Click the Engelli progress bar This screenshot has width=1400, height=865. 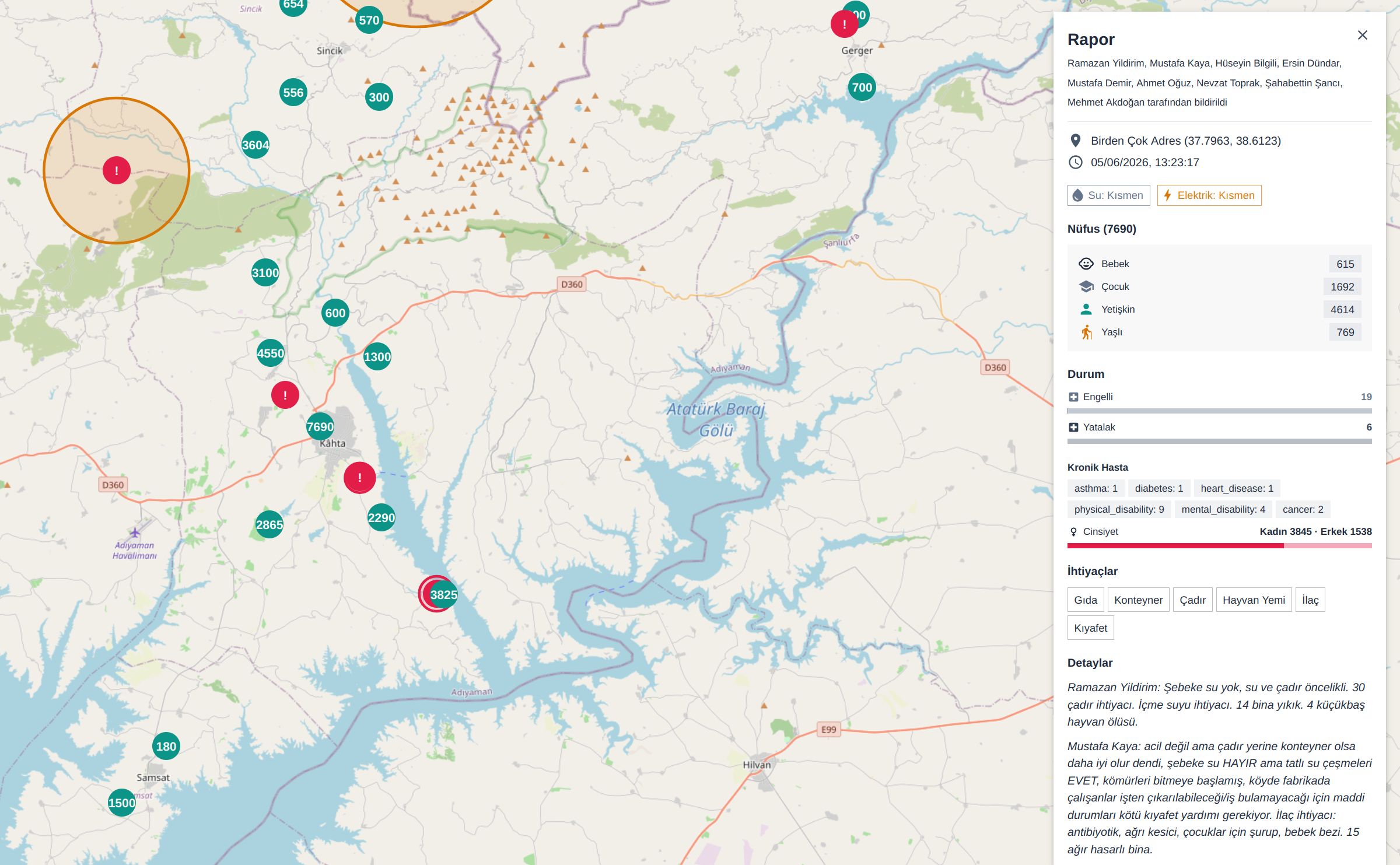(x=1219, y=411)
